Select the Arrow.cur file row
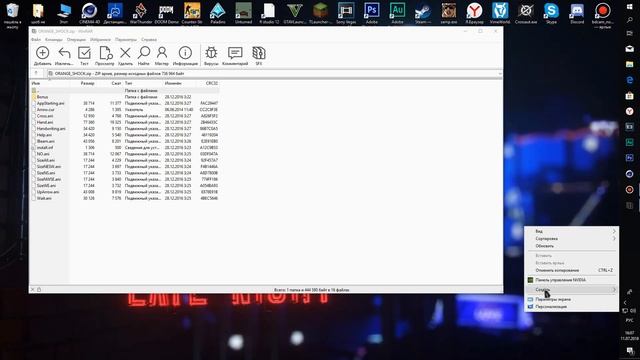This screenshot has height=360, width=640. click(x=125, y=110)
